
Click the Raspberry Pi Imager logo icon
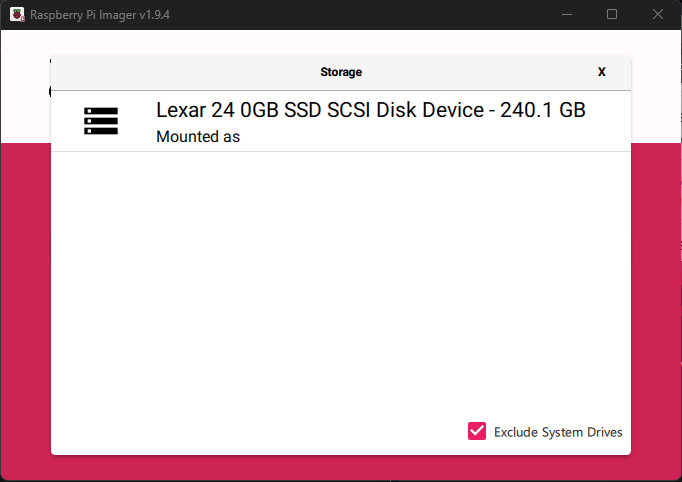tap(17, 14)
